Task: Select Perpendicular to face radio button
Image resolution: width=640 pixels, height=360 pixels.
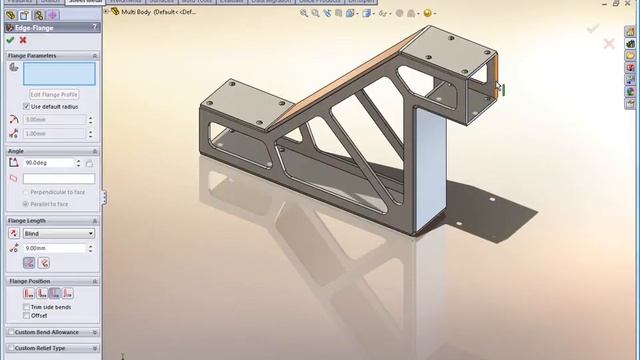Action: 25,192
